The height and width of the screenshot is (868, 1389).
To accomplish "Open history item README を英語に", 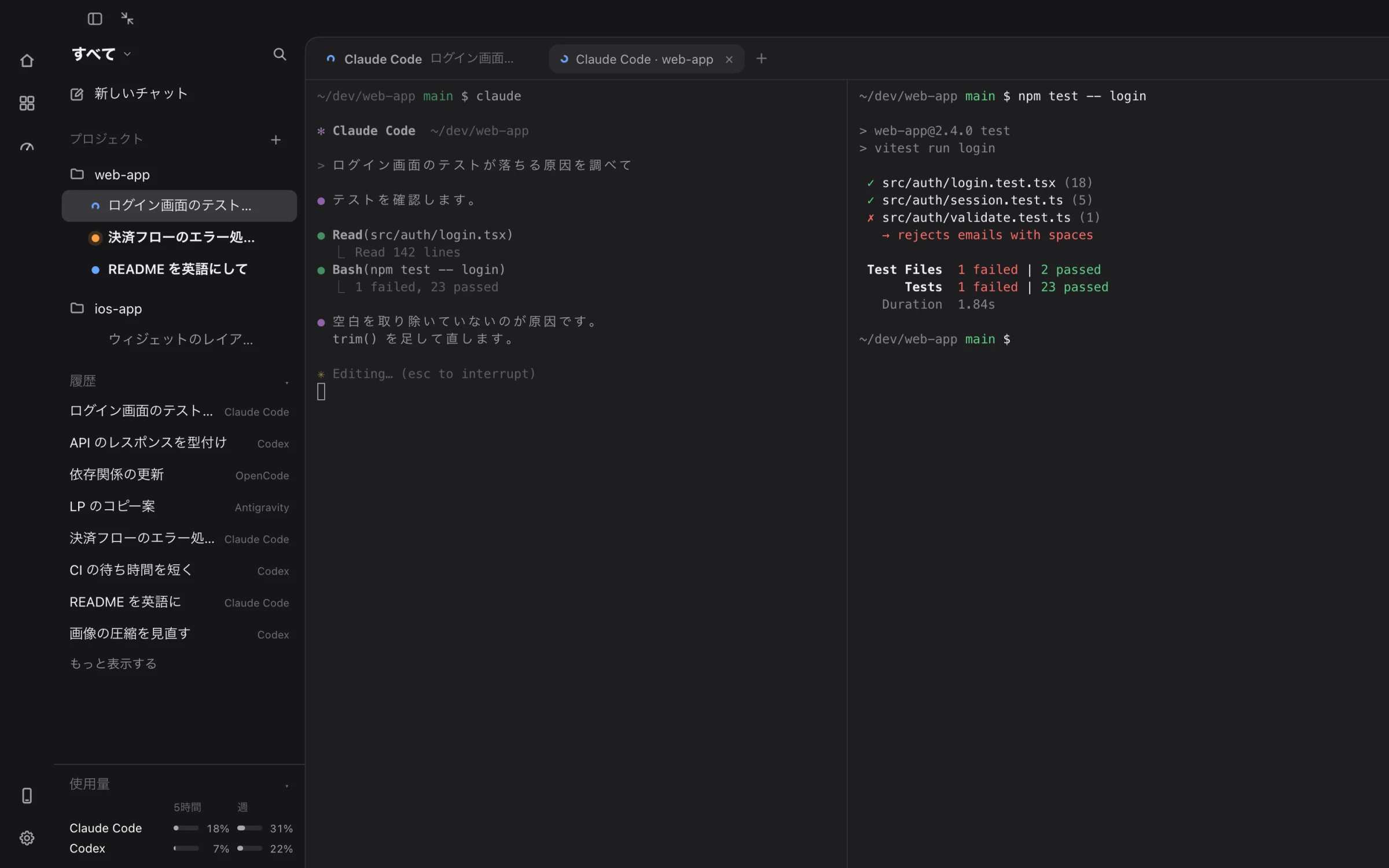I will pyautogui.click(x=179, y=602).
